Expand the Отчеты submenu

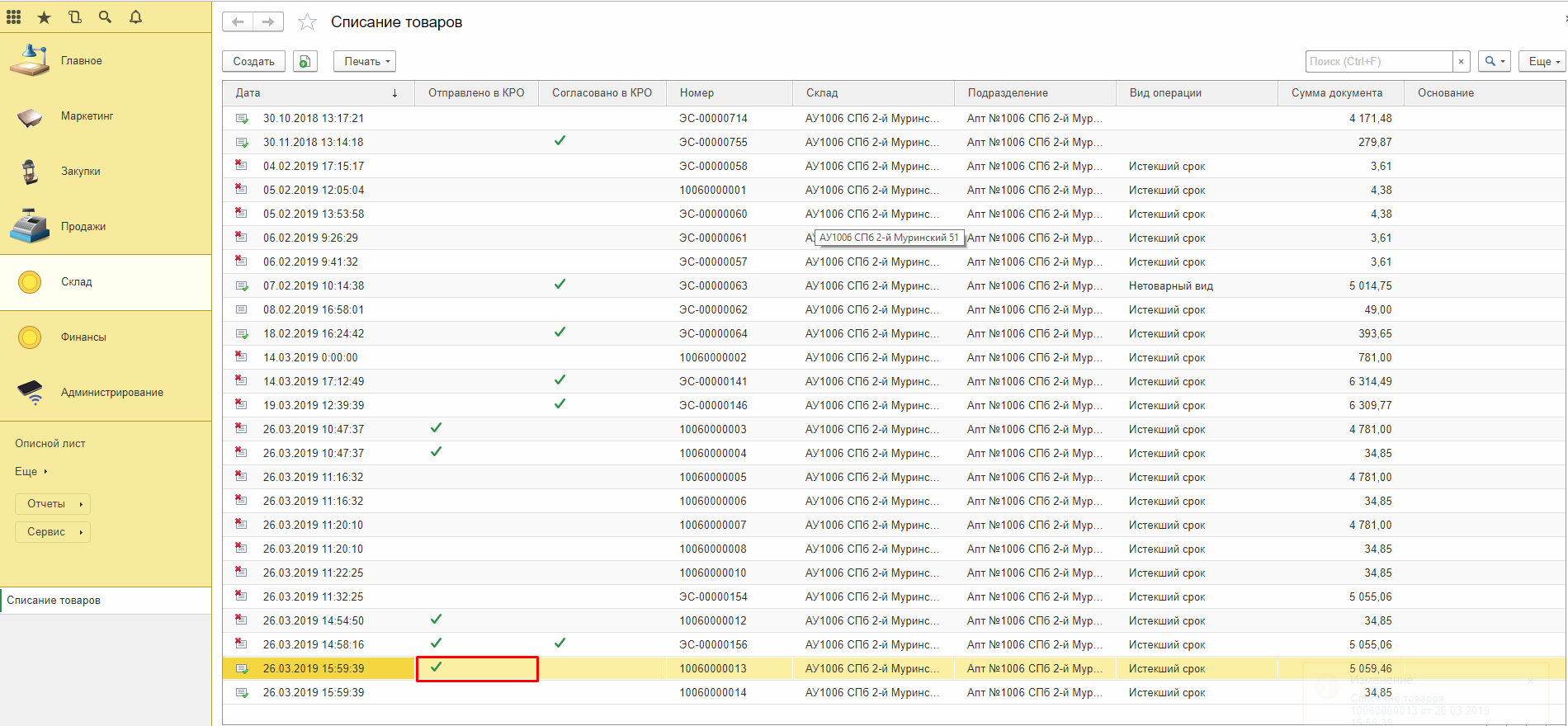(x=53, y=503)
